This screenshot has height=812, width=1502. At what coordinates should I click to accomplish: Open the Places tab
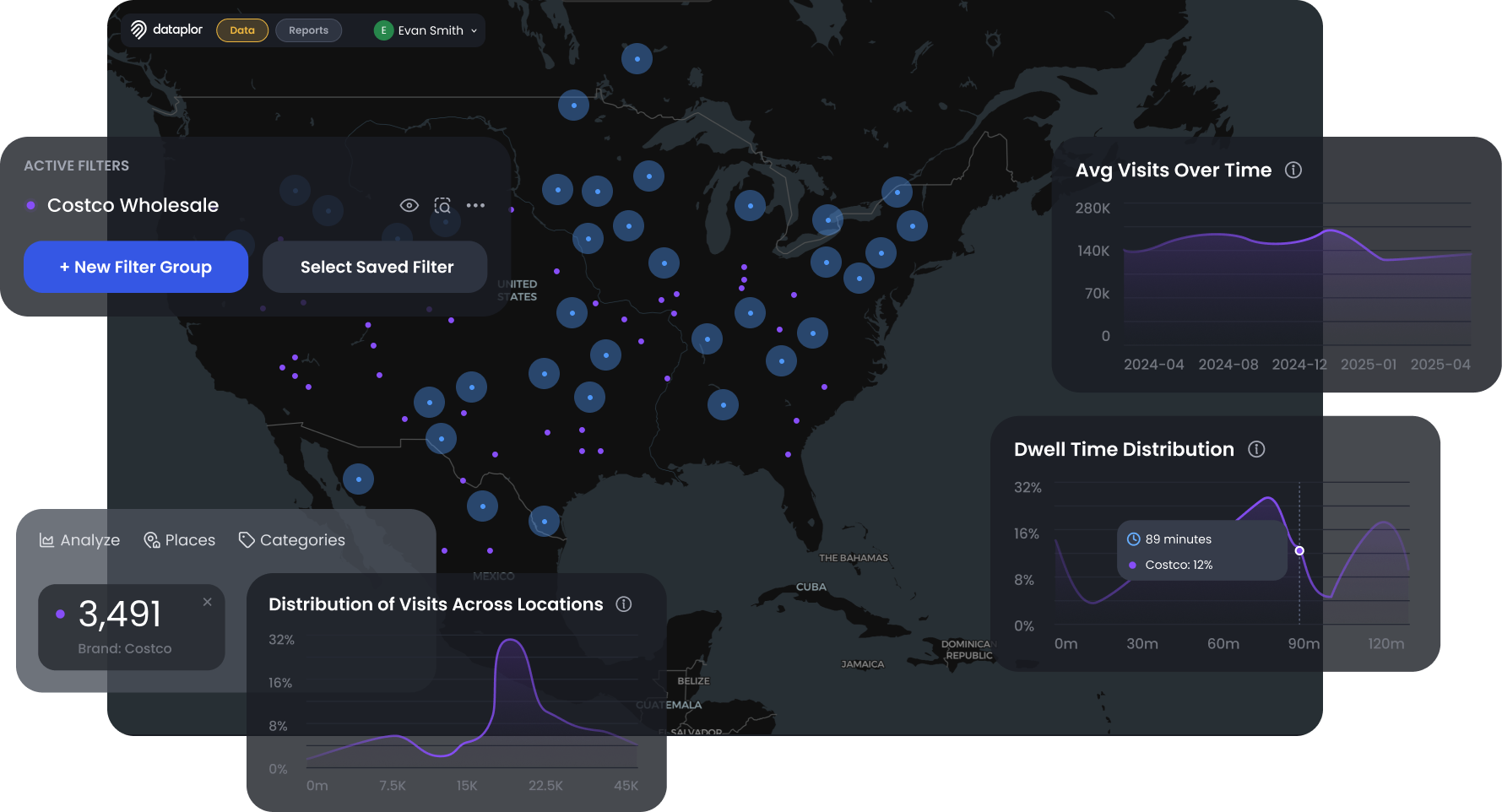click(180, 540)
